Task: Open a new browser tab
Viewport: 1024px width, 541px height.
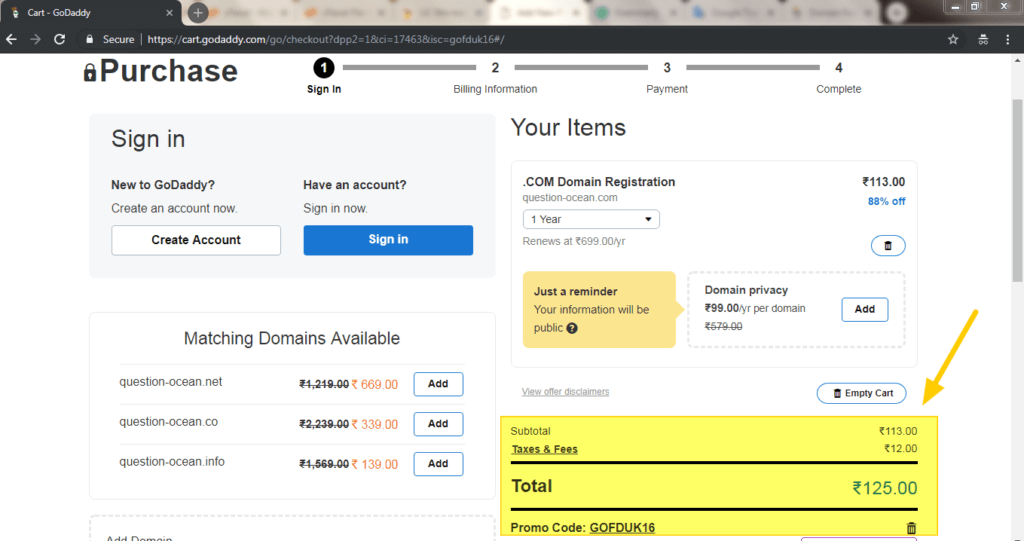Action: (x=198, y=12)
